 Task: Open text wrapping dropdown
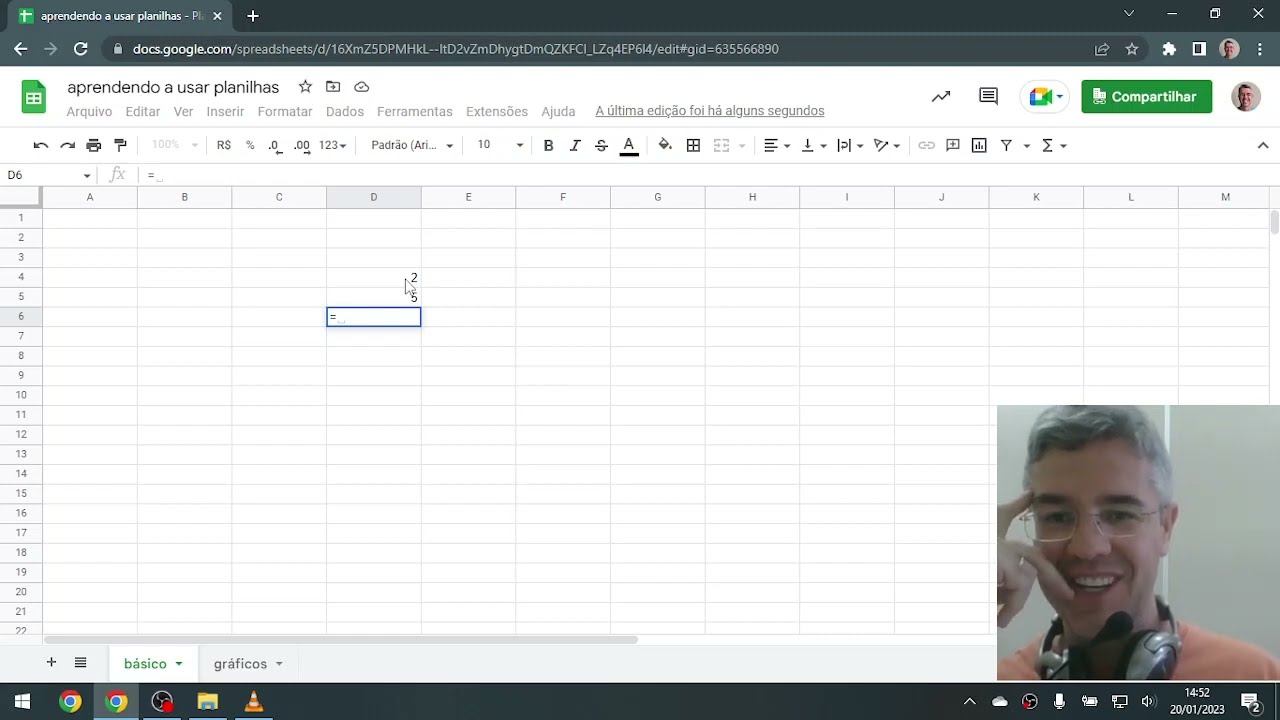point(851,145)
